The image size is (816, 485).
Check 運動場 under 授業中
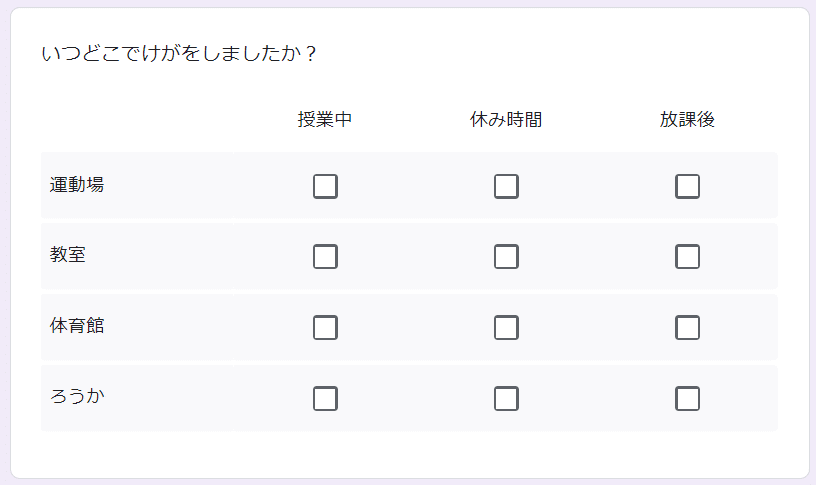(325, 187)
